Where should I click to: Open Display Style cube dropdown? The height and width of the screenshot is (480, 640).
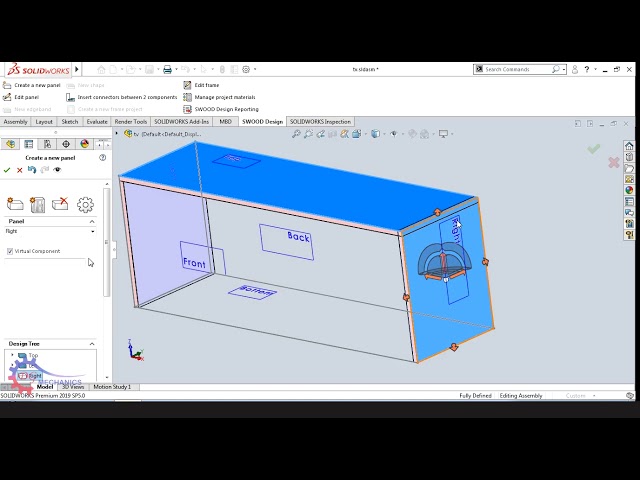coord(376,134)
